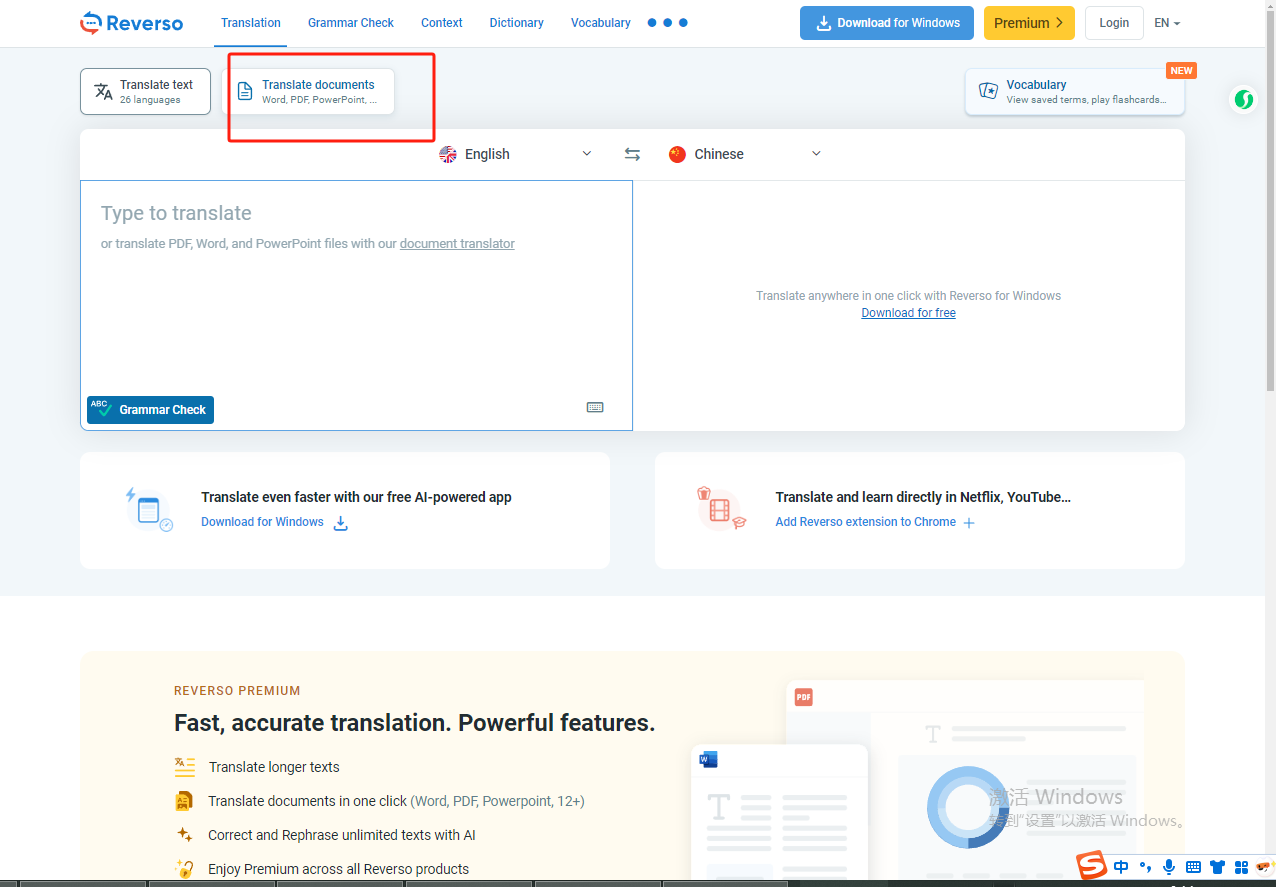Click 'Fast, accurate translation. Powerful features.' headline
Screen dimensions: 1276x887
coord(414,723)
